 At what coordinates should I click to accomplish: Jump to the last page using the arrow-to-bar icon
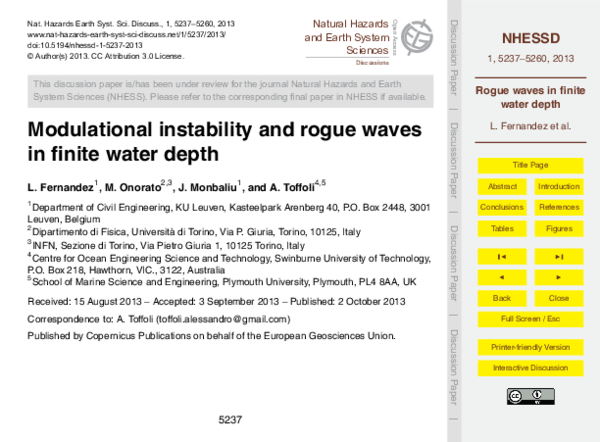tap(559, 257)
